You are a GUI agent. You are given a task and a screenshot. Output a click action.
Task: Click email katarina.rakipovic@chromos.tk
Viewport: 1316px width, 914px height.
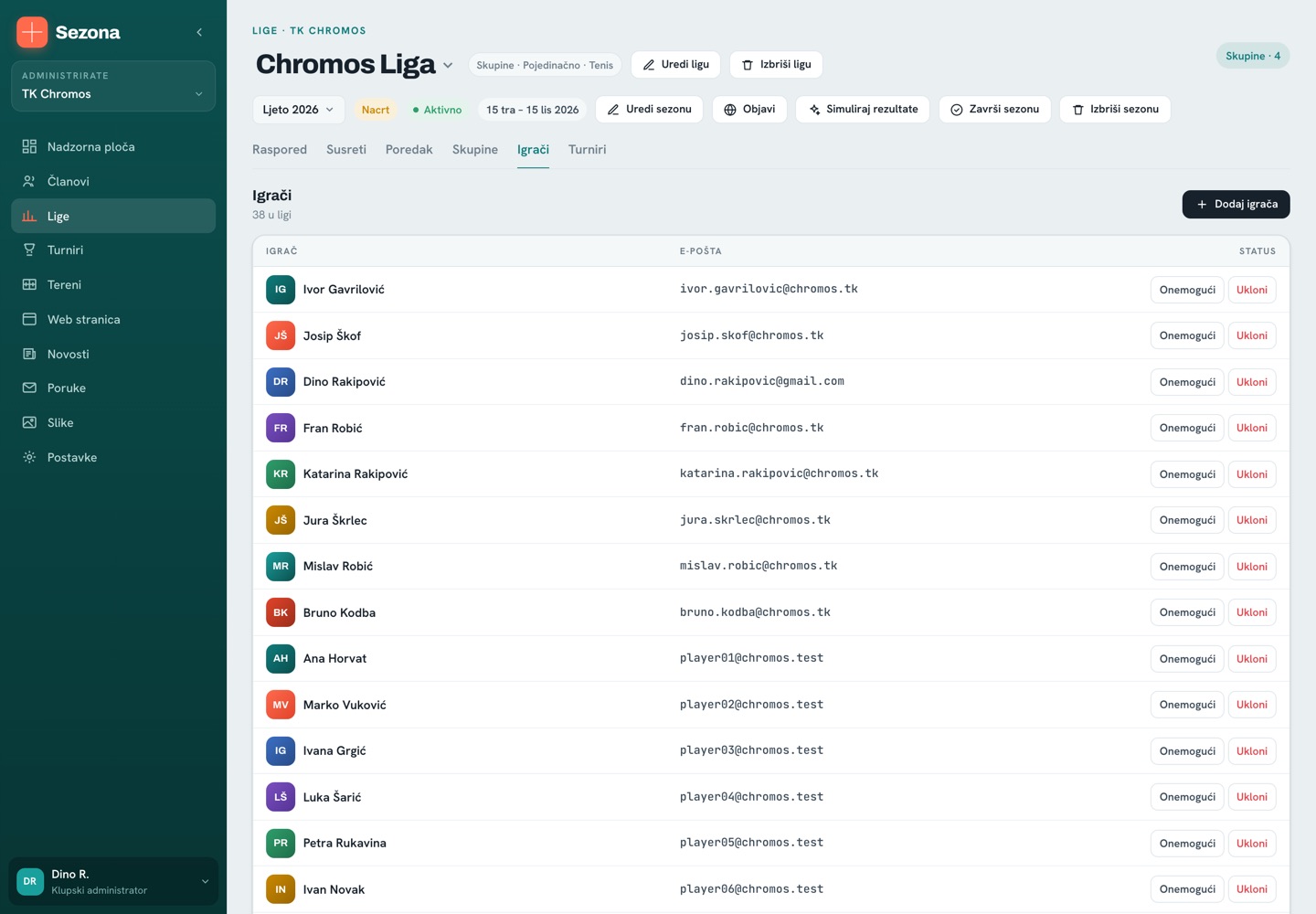coord(779,473)
